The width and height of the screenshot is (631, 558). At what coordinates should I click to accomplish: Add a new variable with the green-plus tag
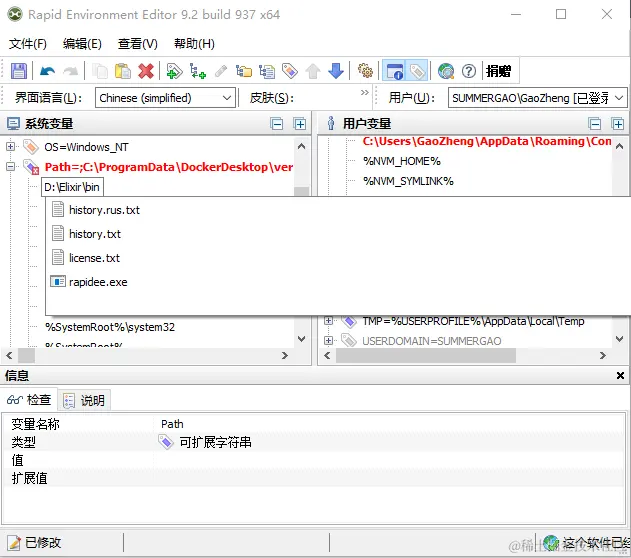click(x=174, y=71)
